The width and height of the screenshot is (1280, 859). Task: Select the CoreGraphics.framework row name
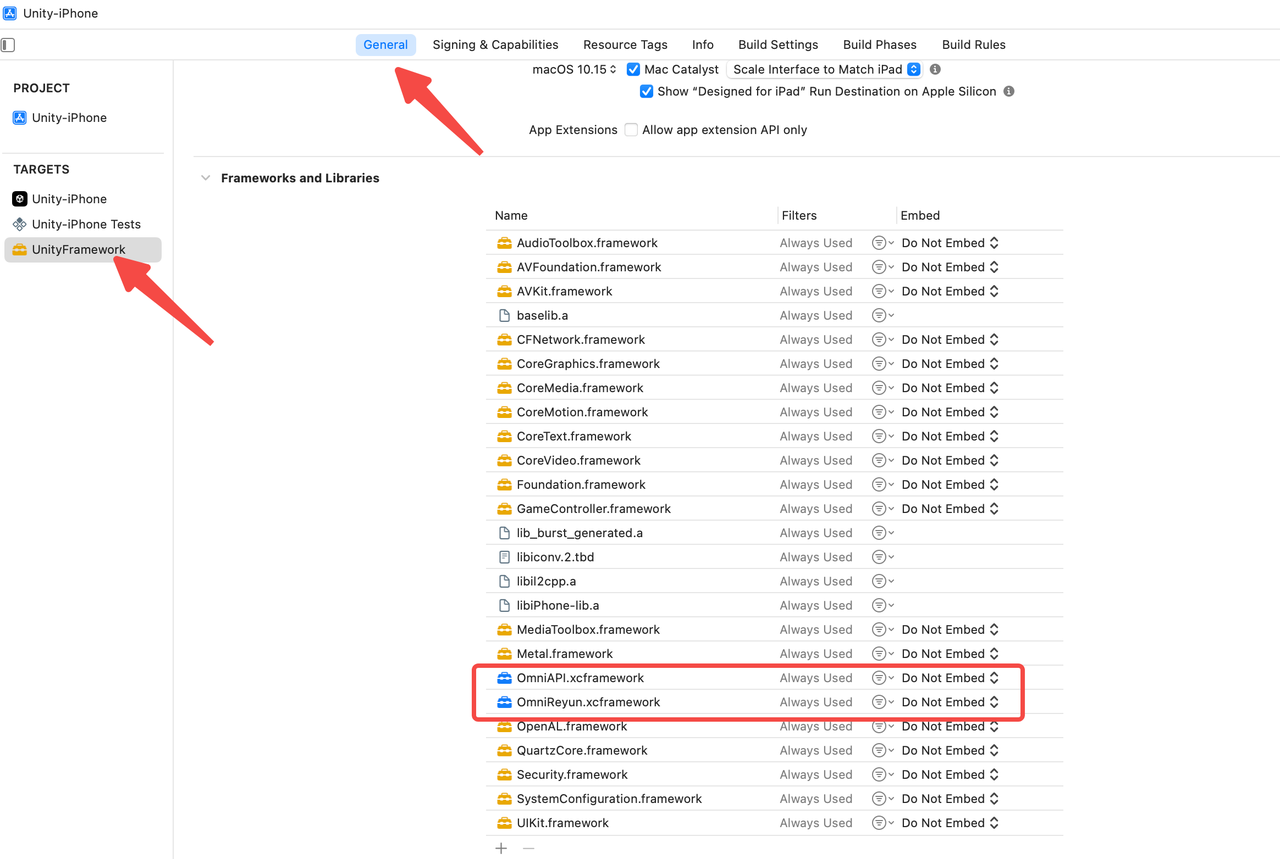click(588, 364)
